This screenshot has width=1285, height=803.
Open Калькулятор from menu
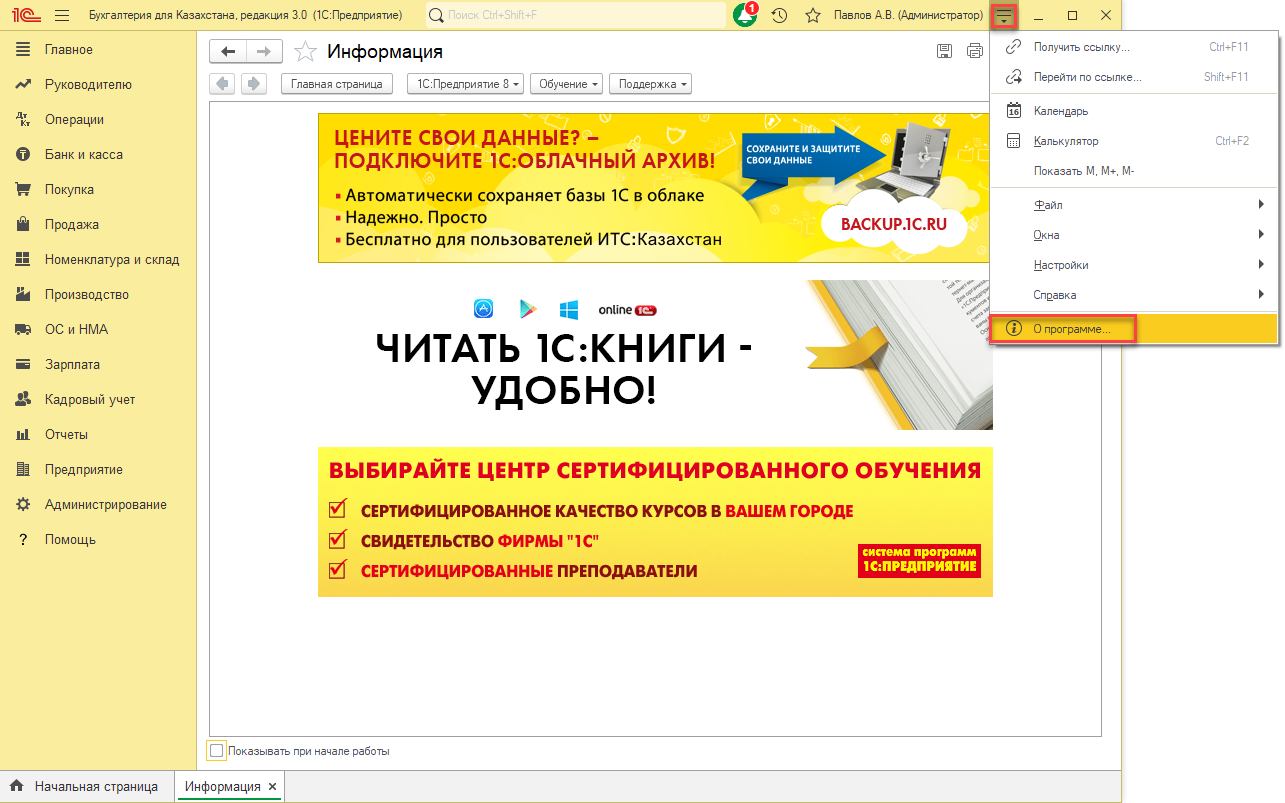tap(1134, 141)
